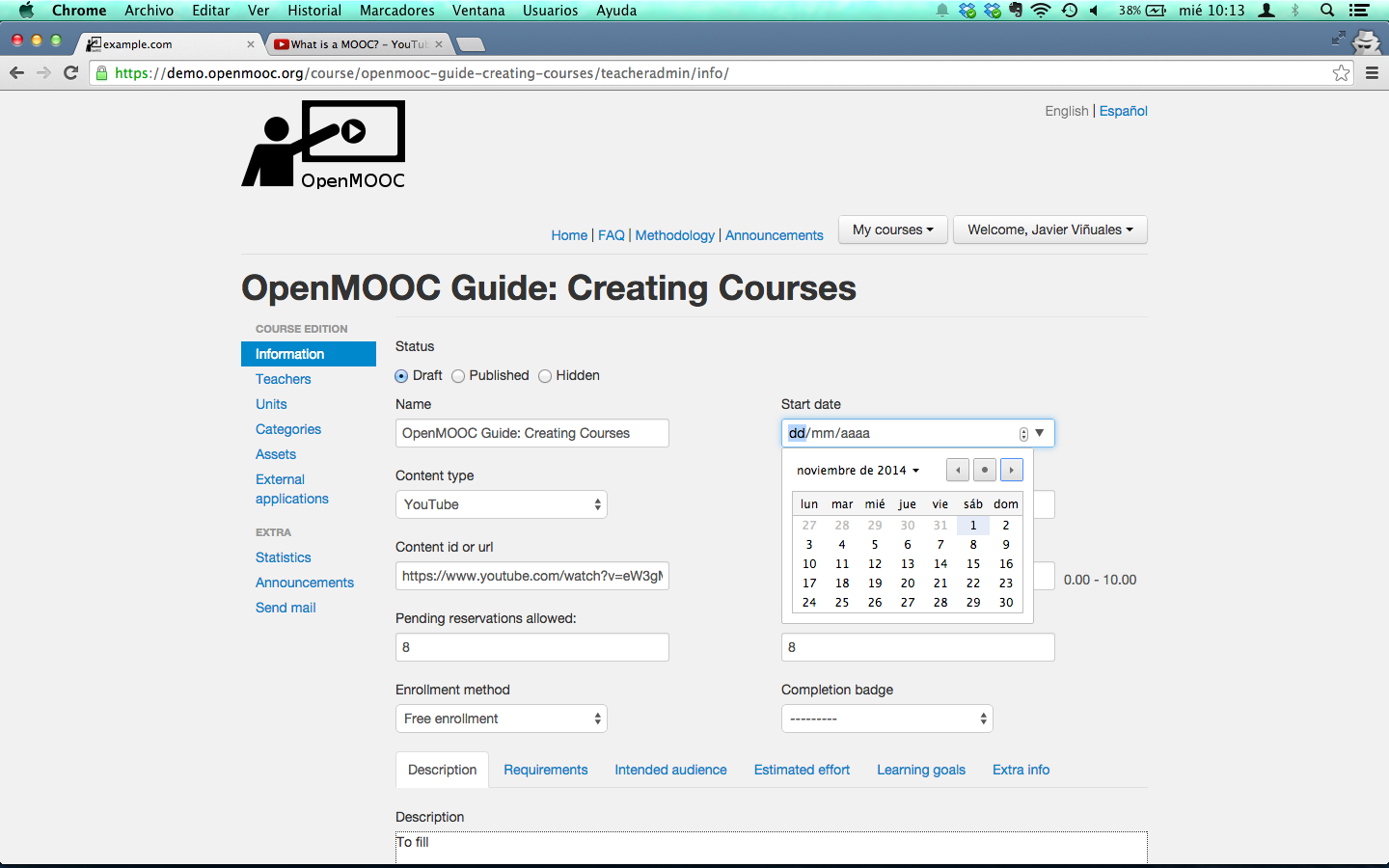Open Spotlight search in menu bar
Viewport: 1389px width, 868px height.
(1327, 11)
